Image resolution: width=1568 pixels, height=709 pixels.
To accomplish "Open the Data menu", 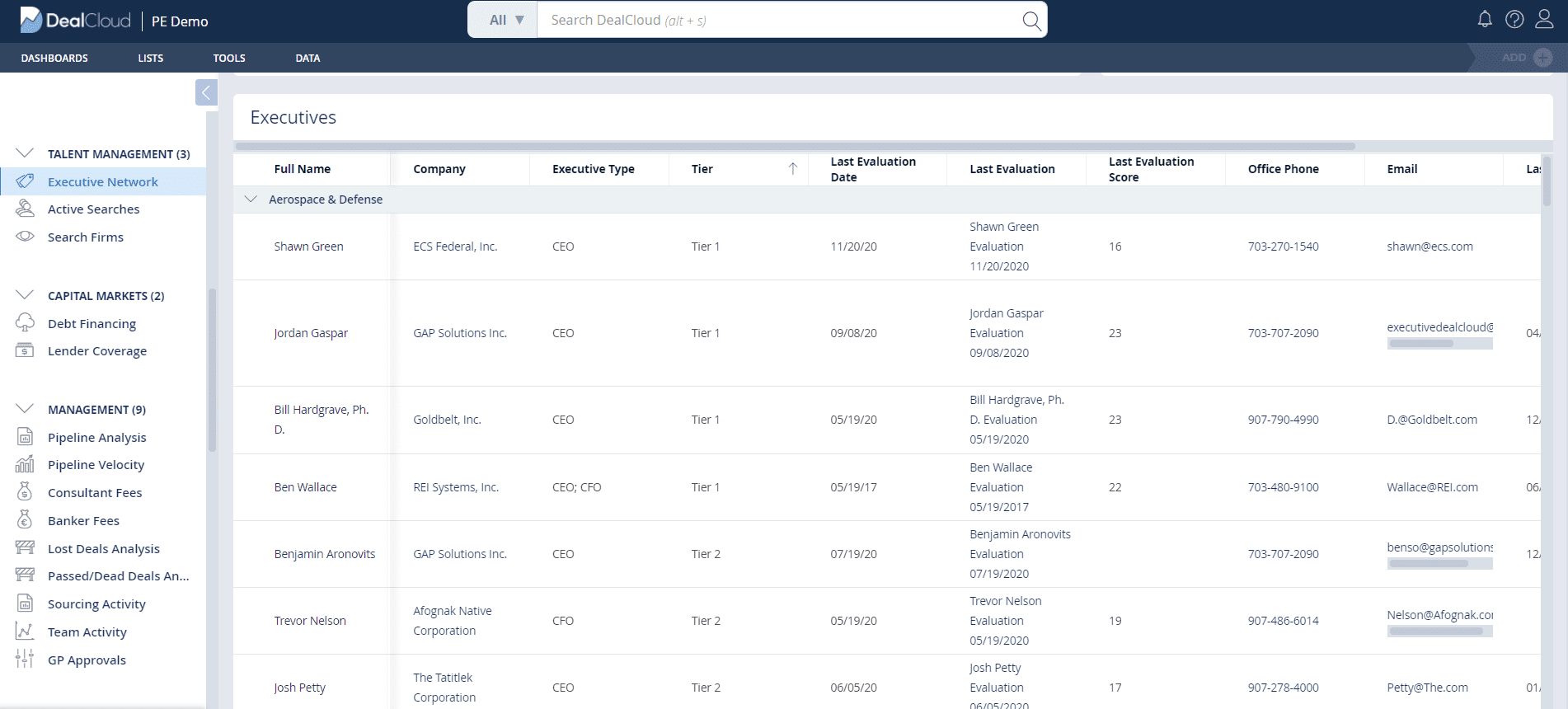I will point(307,58).
